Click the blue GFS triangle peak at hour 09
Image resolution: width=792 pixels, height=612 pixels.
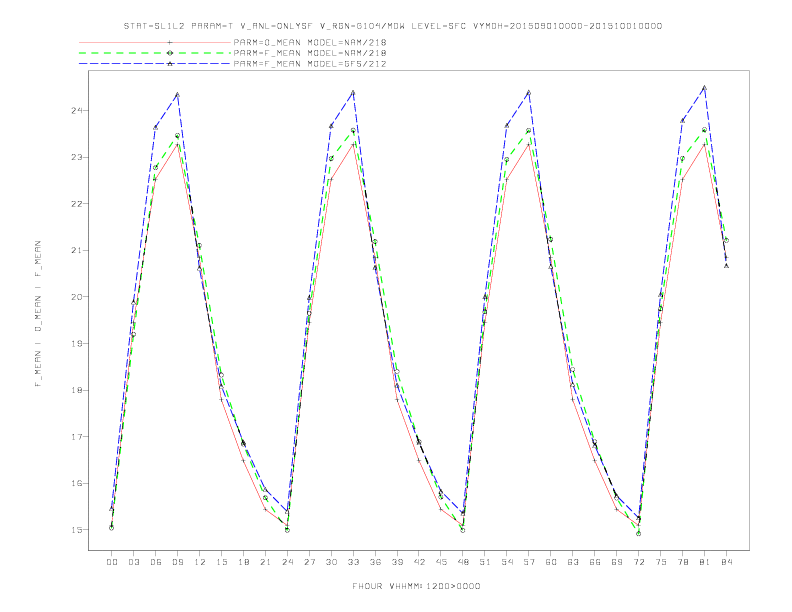[x=177, y=94]
